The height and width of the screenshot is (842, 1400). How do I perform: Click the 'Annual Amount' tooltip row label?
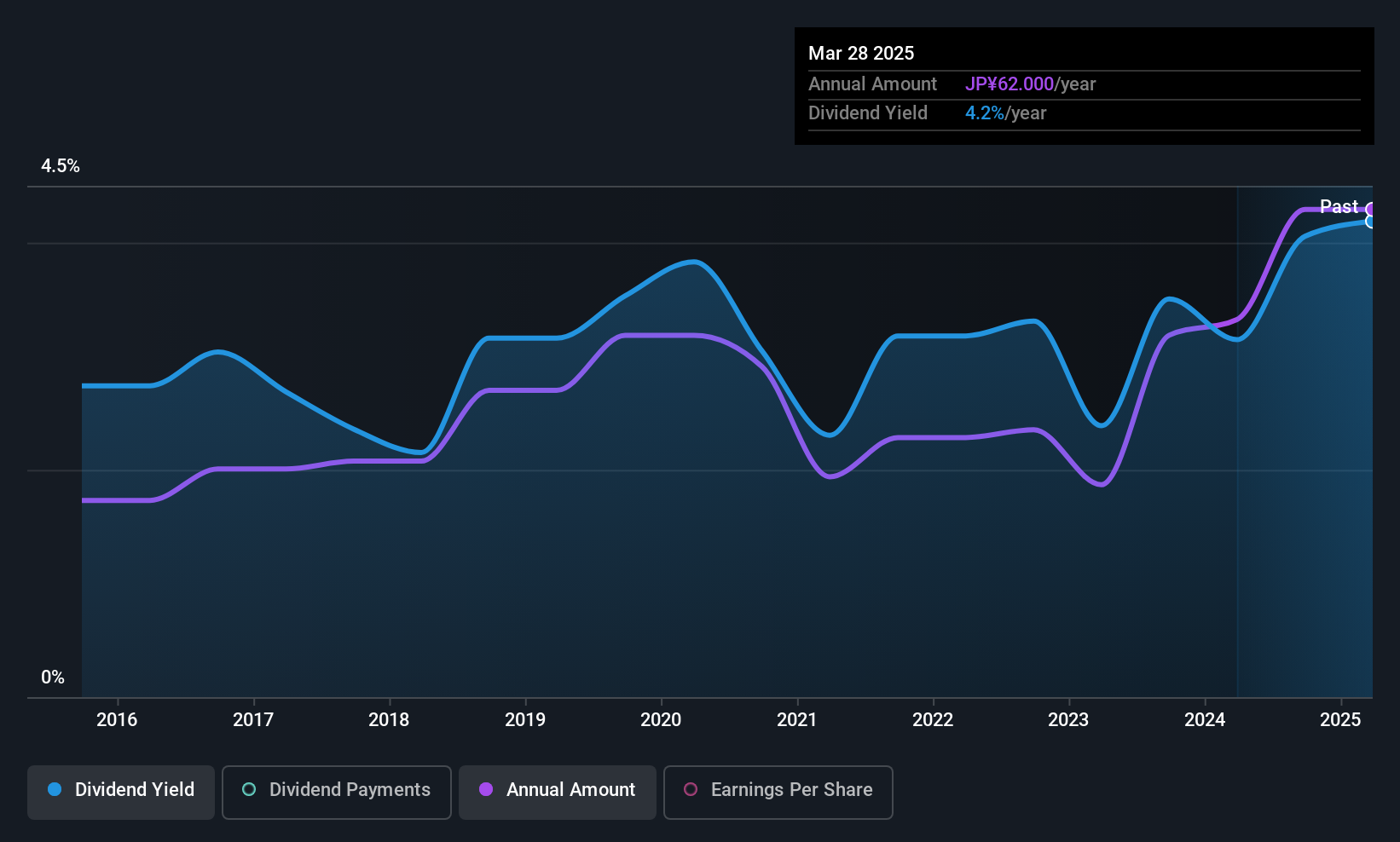(872, 84)
